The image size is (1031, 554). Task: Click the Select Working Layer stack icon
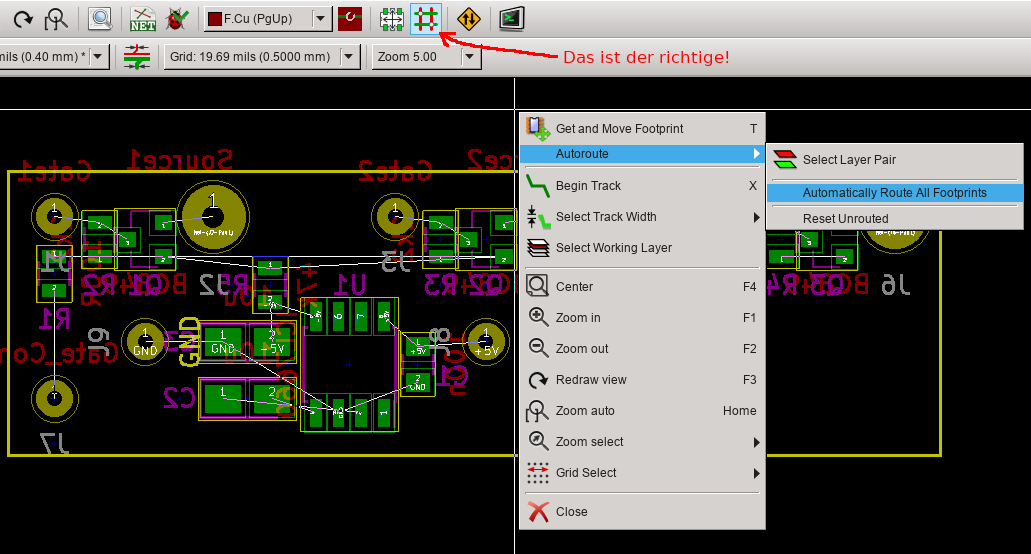click(538, 248)
